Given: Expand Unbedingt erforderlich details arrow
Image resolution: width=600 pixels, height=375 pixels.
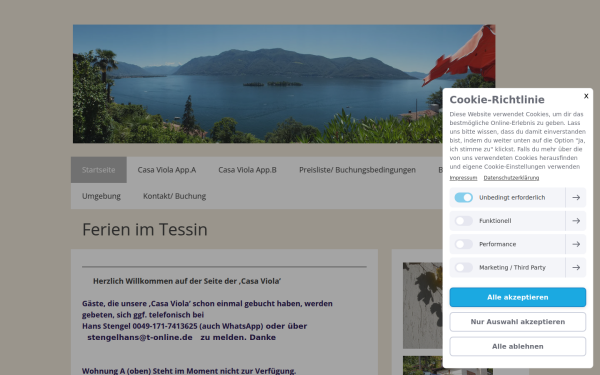Looking at the screenshot, I should [x=576, y=197].
